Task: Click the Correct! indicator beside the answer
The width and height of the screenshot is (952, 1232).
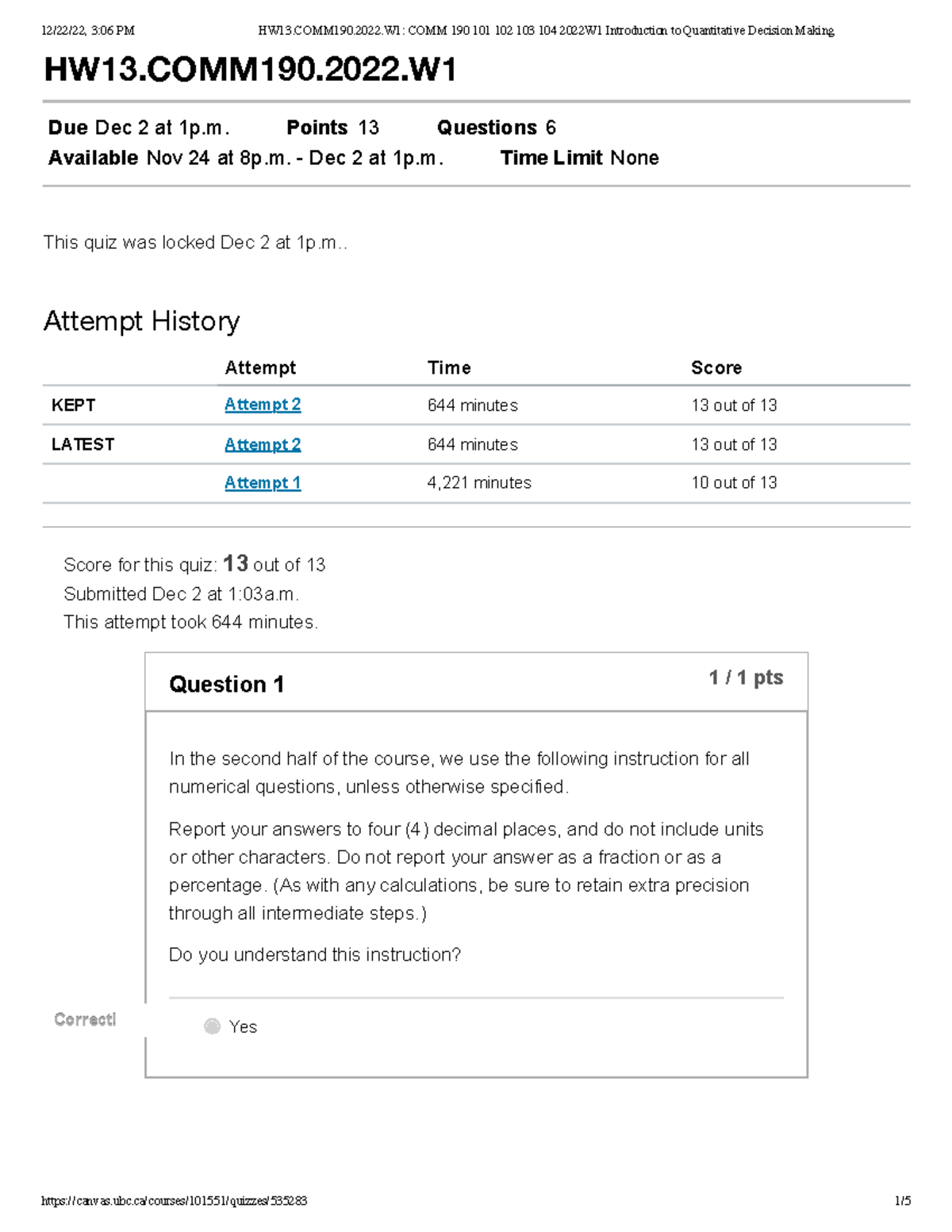Action: pos(85,1019)
